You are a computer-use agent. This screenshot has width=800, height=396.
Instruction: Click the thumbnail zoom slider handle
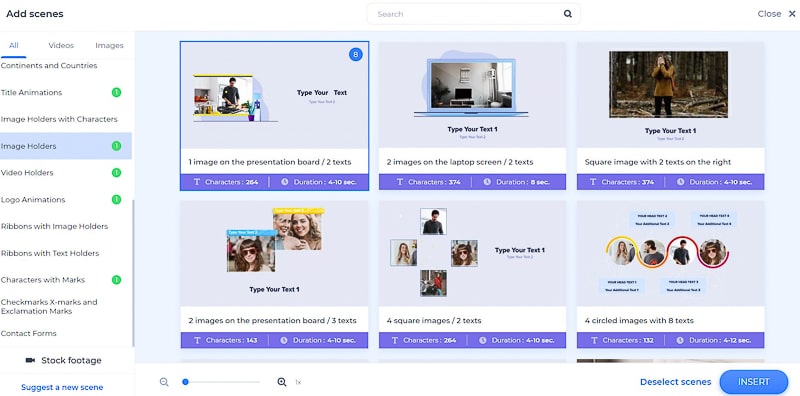pyautogui.click(x=186, y=382)
